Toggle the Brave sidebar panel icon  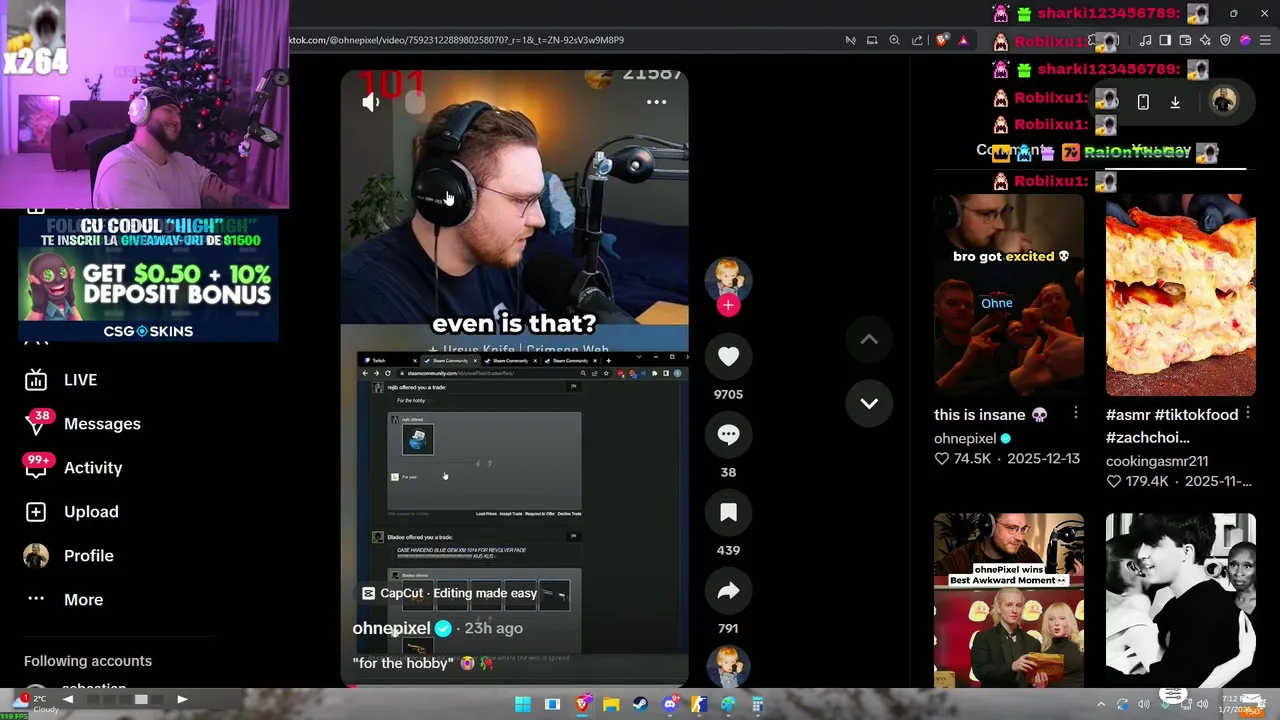click(1165, 40)
